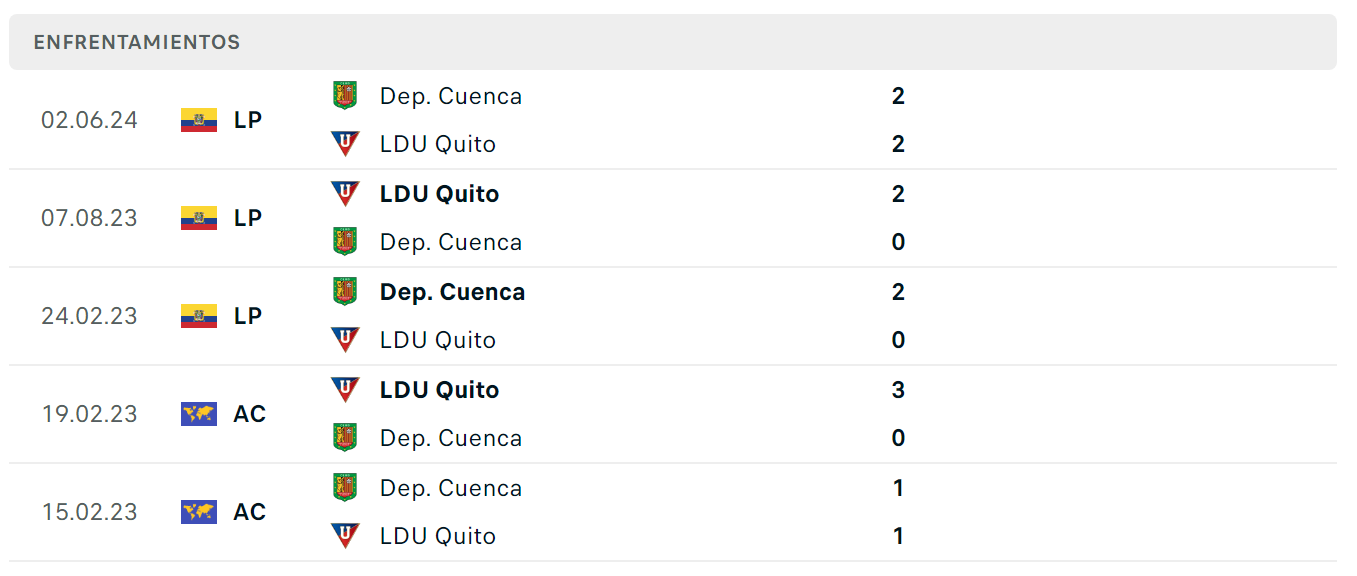Click world map icon beside 15.02.23
The height and width of the screenshot is (576, 1357).
tap(199, 512)
